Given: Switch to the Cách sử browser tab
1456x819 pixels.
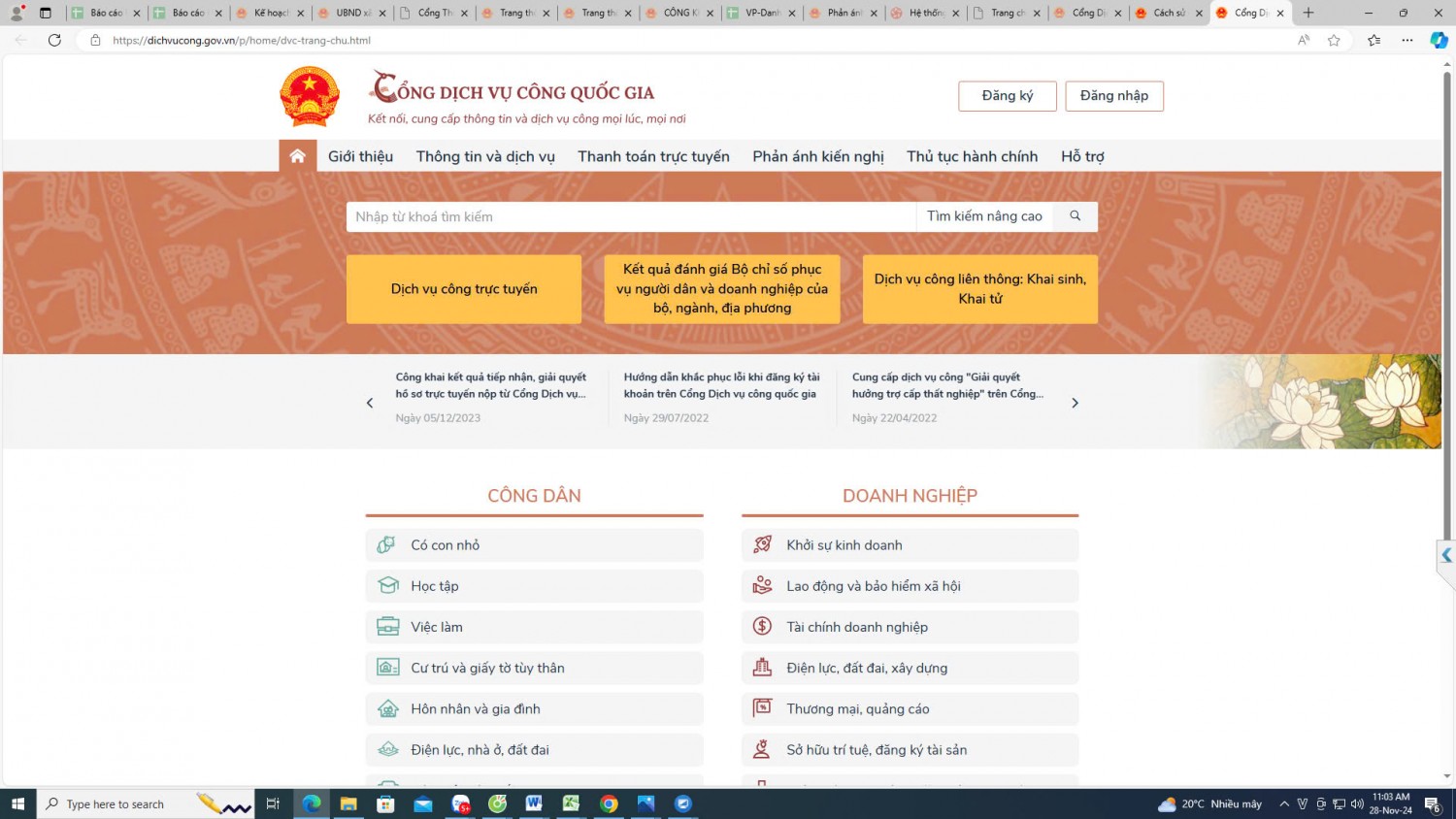Looking at the screenshot, I should coord(1170,13).
